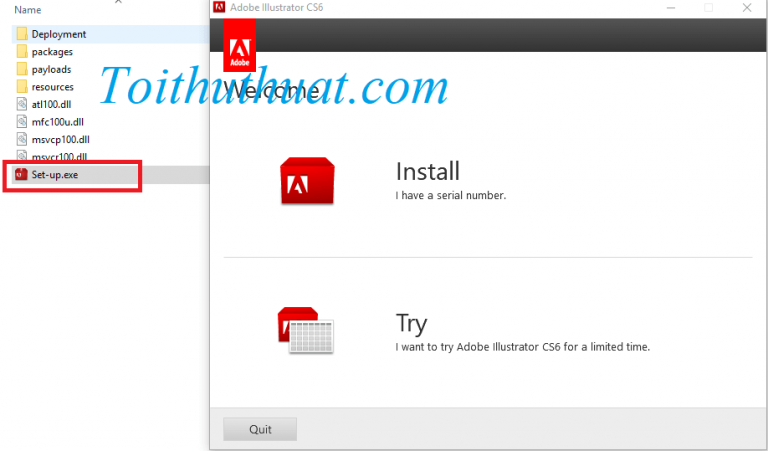The width and height of the screenshot is (768, 451).
Task: Minimize the Adobe Illustrator CS6 window
Action: point(671,8)
